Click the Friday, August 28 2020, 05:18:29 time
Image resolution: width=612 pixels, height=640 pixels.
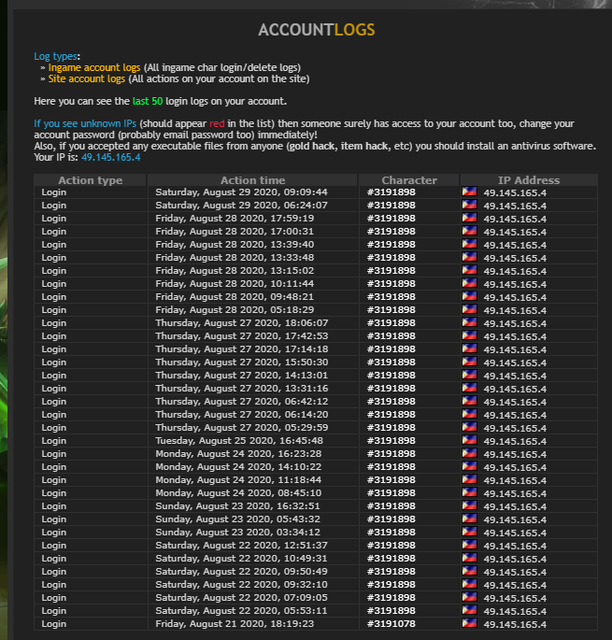[x=234, y=310]
